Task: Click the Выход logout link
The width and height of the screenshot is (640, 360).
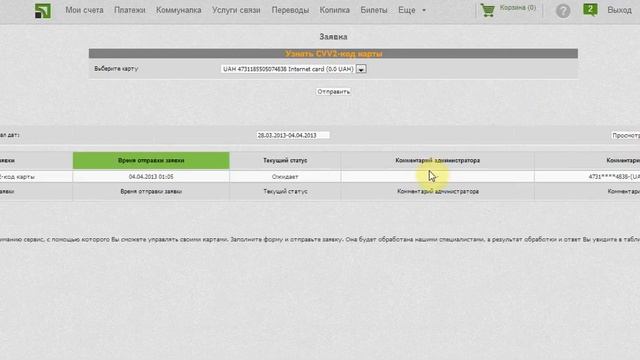Action: tap(619, 10)
